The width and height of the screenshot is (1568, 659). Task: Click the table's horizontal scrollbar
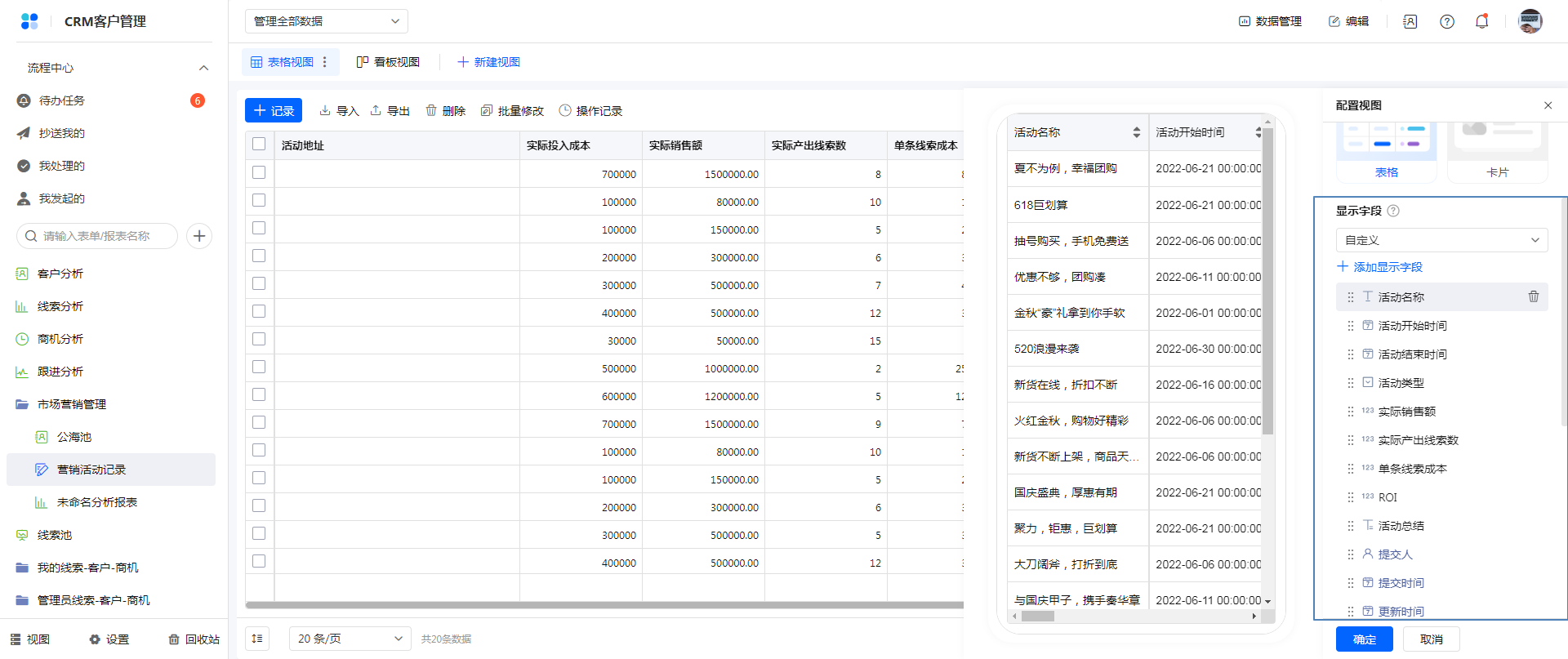604,605
